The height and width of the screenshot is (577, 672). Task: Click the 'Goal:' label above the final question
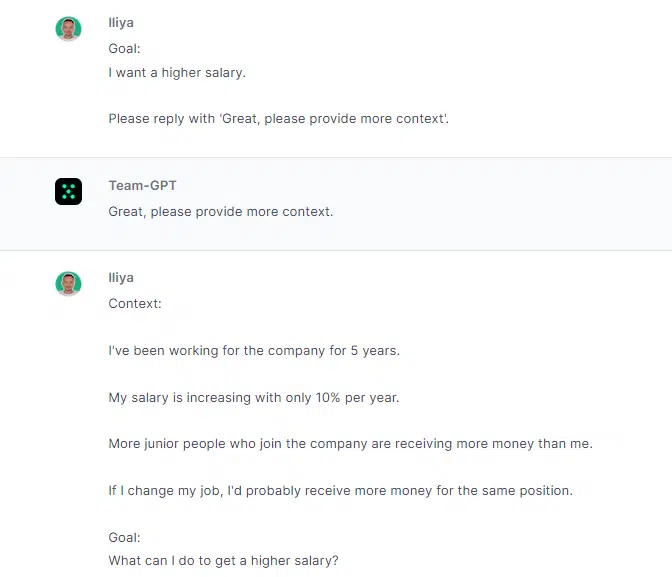pos(124,538)
